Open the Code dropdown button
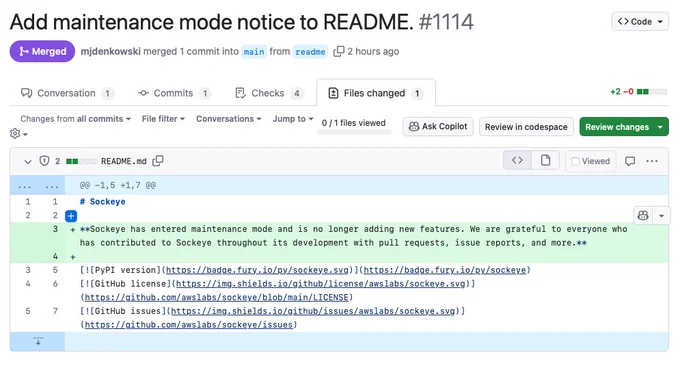Image resolution: width=680 pixels, height=368 pixels. click(640, 21)
